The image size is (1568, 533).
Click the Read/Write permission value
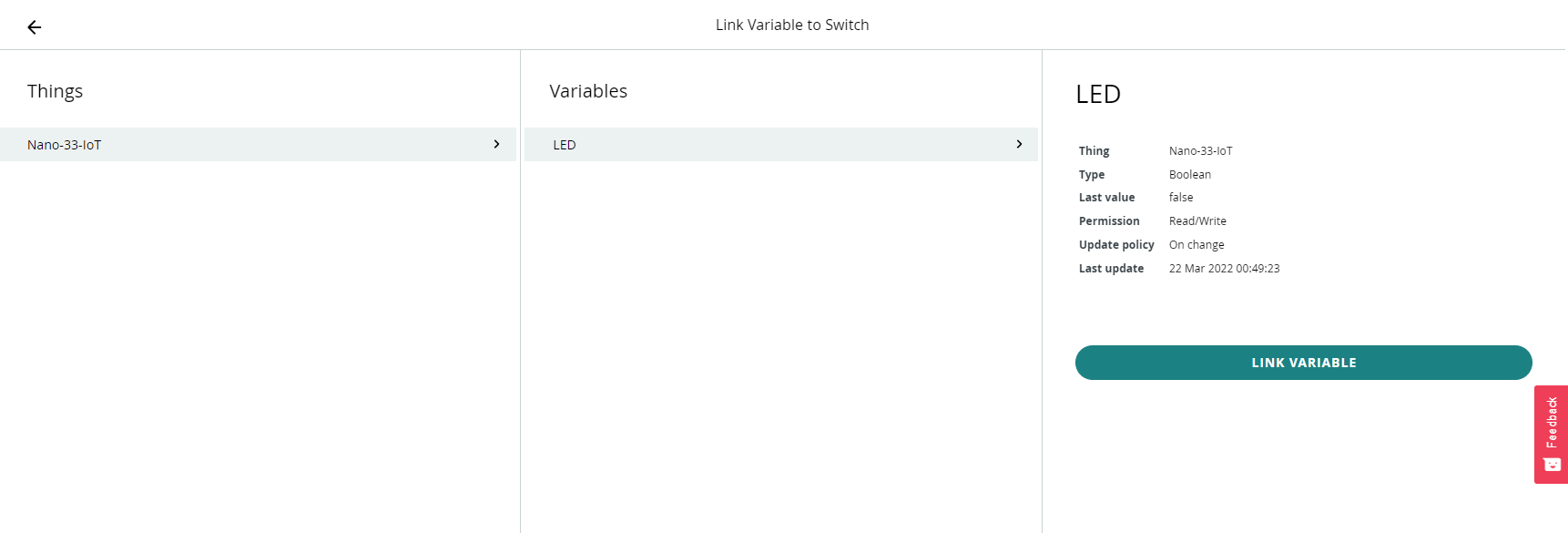click(1197, 221)
